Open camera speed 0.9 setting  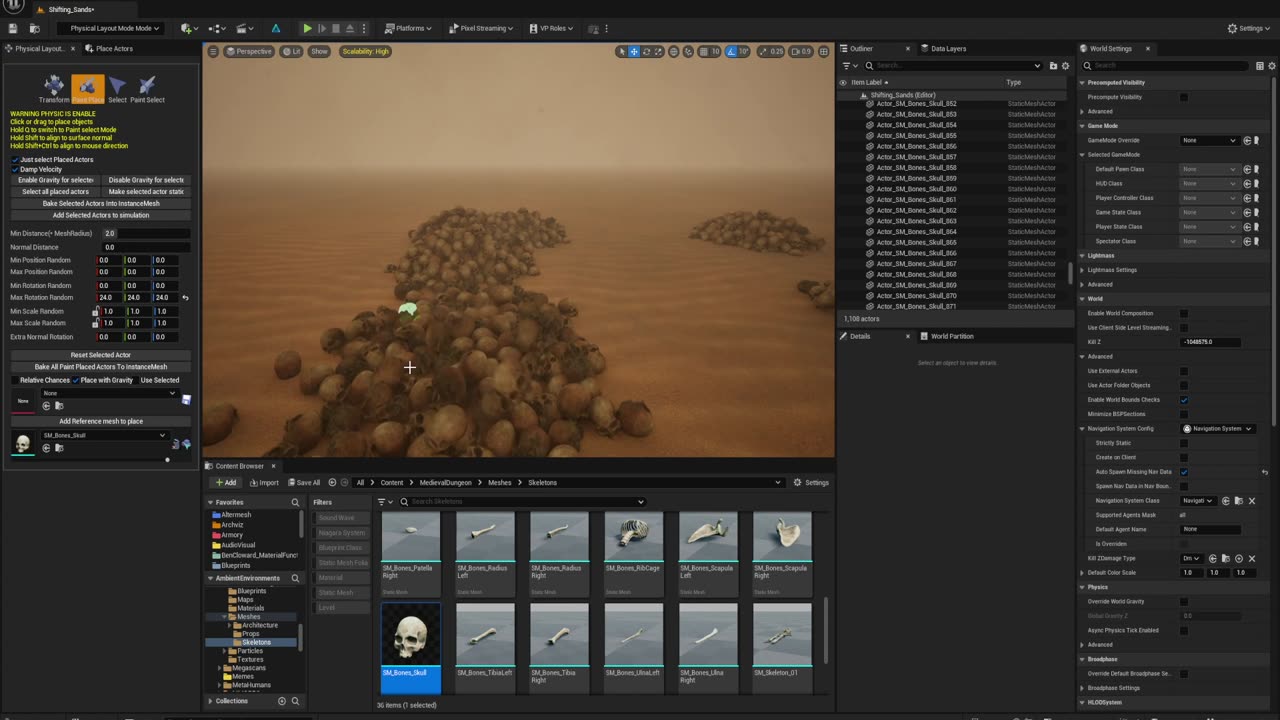click(x=802, y=51)
